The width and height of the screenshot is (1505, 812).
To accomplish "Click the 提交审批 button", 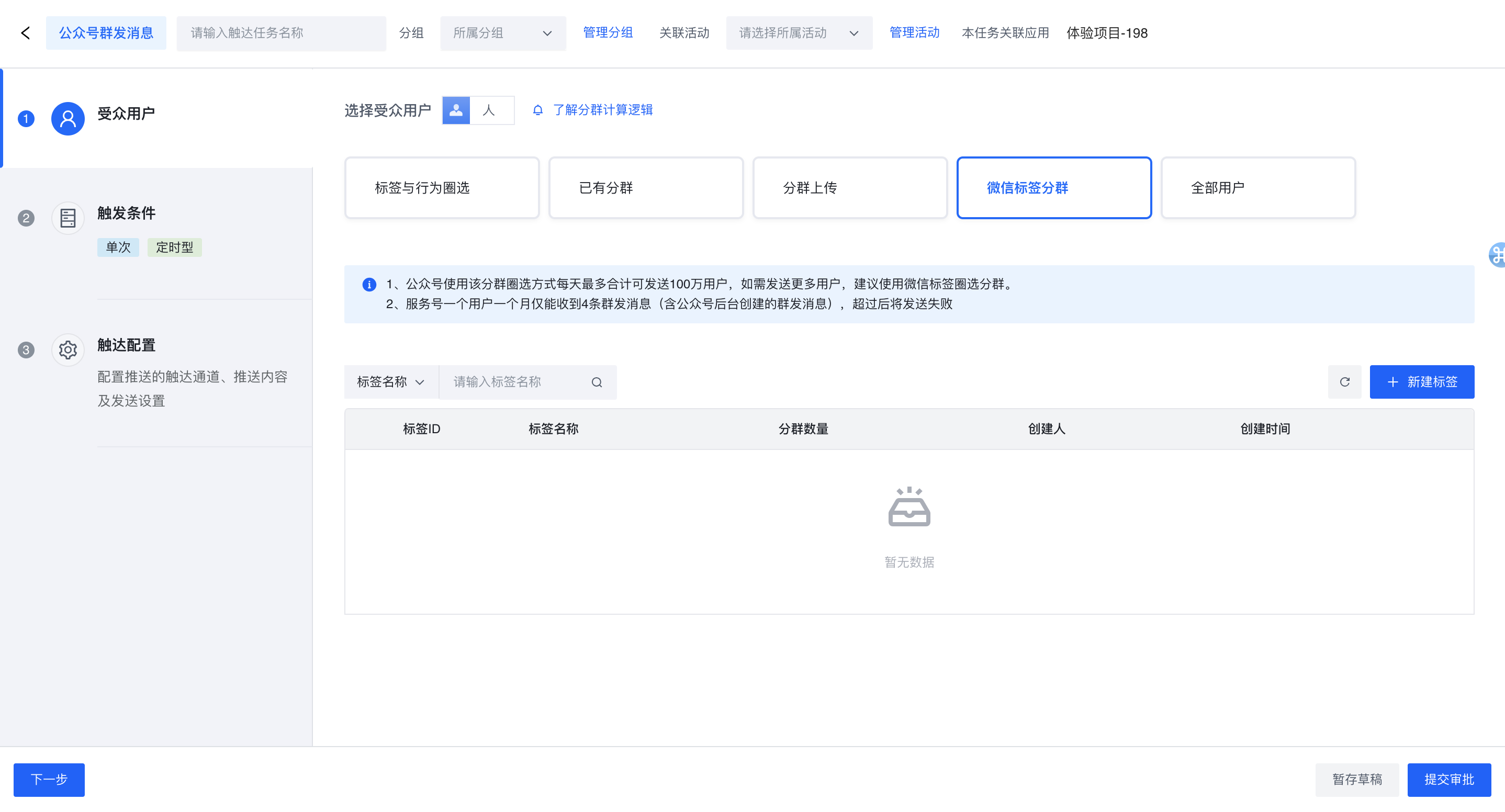I will click(x=1448, y=779).
